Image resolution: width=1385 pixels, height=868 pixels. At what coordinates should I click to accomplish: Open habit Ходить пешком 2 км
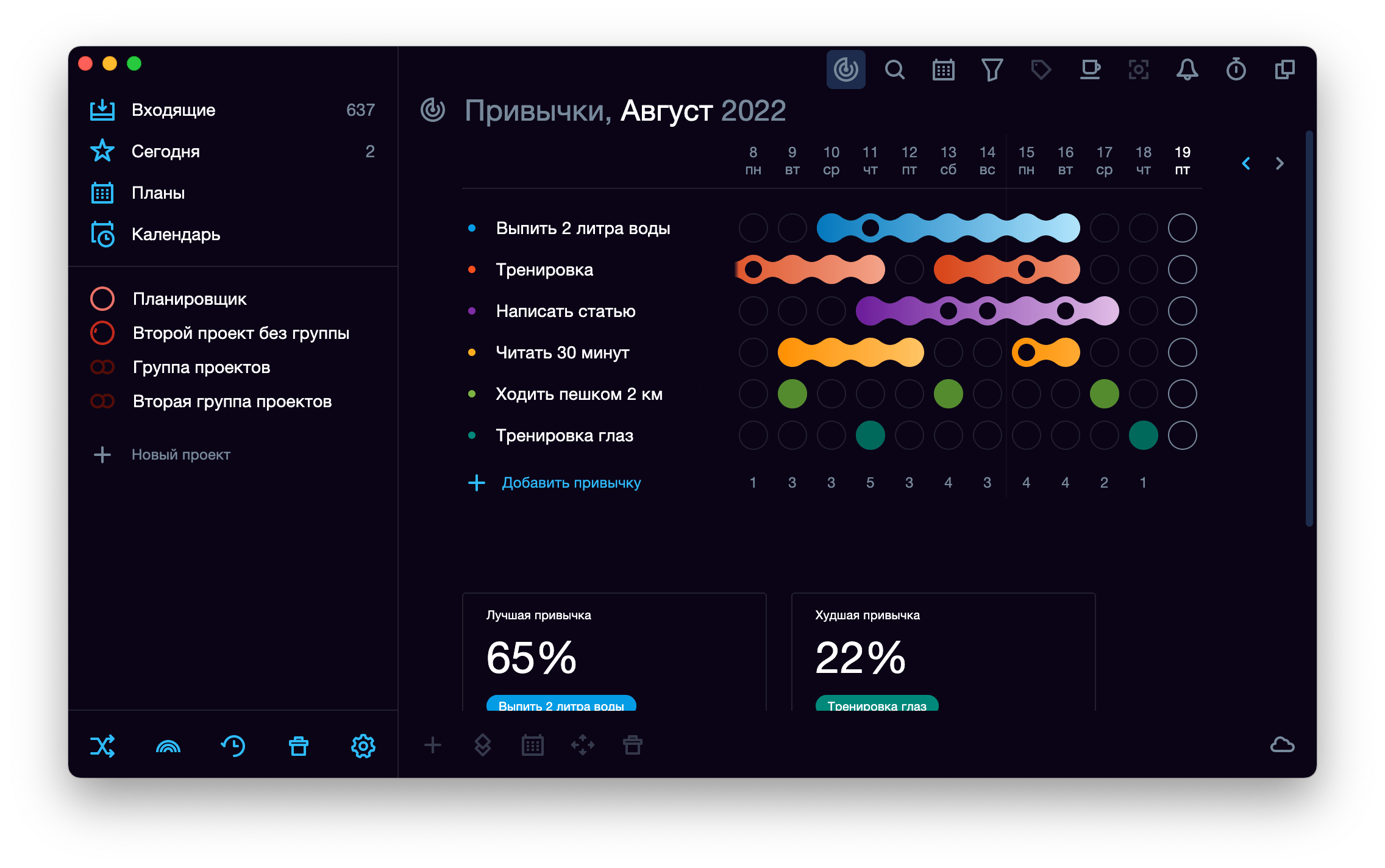tap(579, 394)
